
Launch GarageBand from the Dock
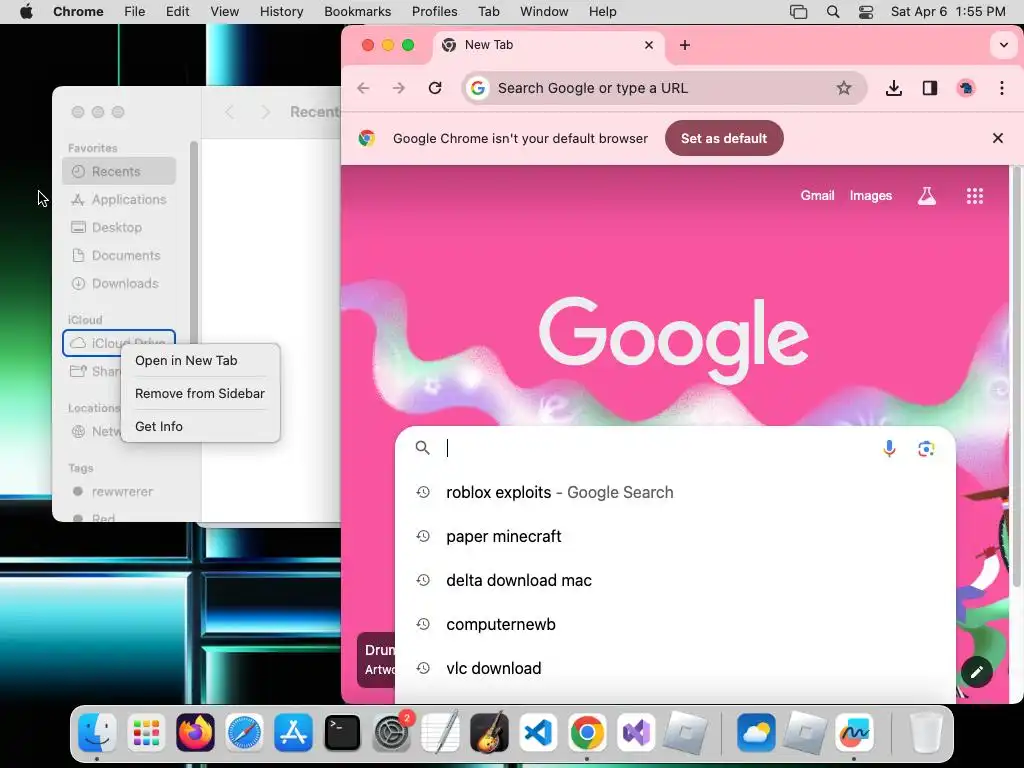489,732
